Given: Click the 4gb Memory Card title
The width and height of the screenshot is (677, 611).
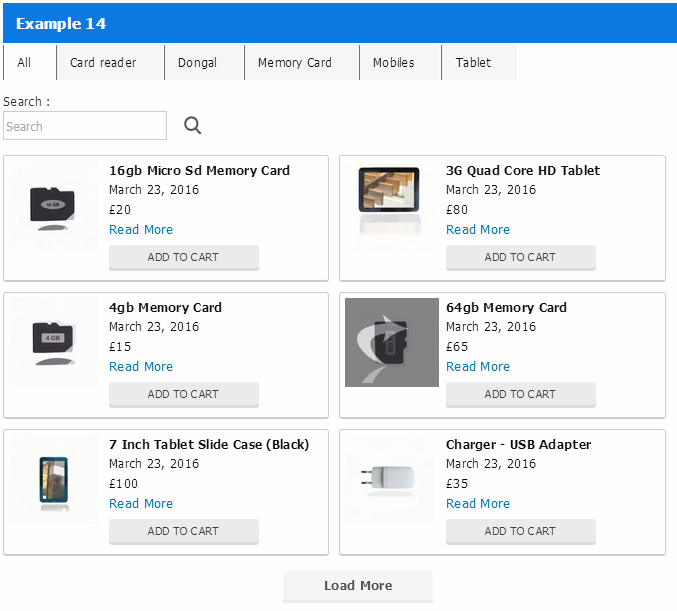Looking at the screenshot, I should [165, 307].
